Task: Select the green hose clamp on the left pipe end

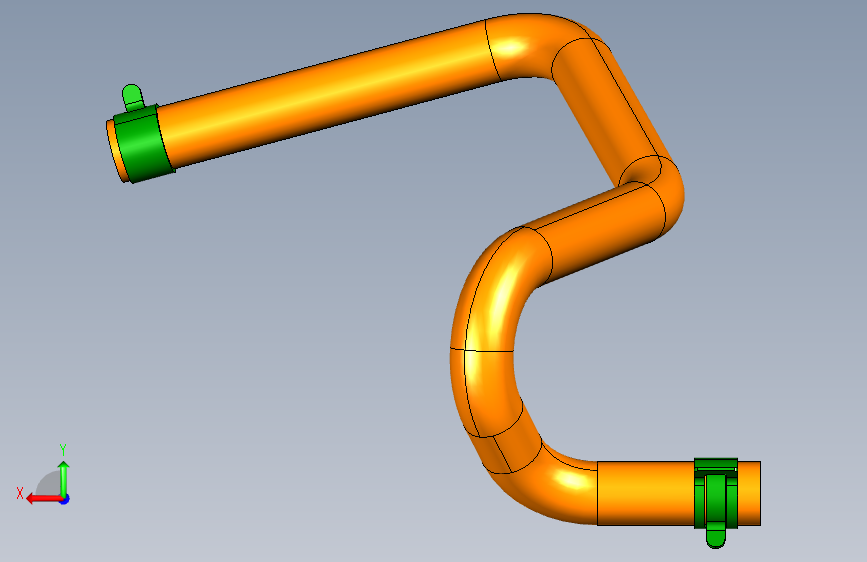Action: tap(144, 144)
